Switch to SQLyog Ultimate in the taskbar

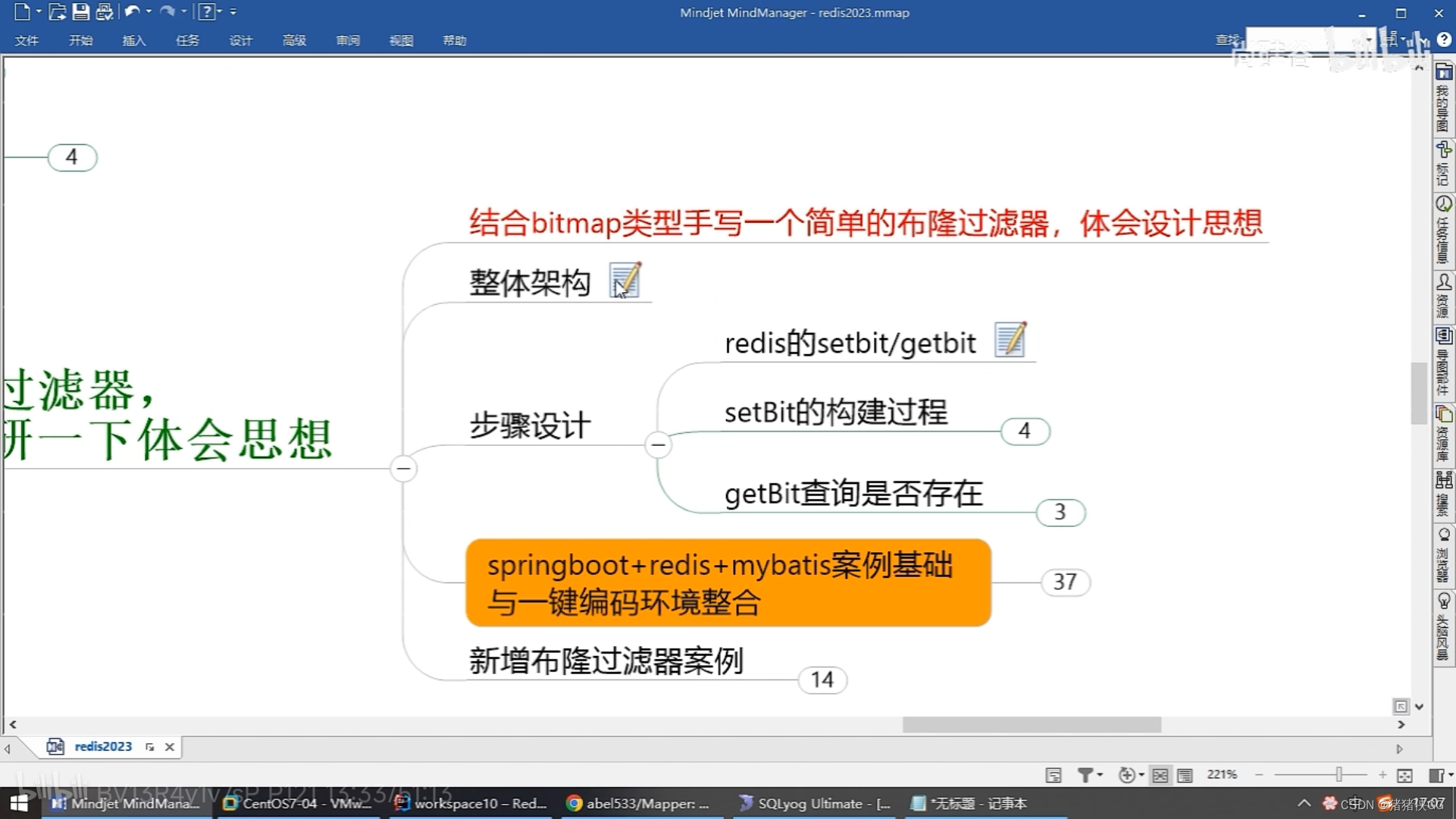click(815, 803)
